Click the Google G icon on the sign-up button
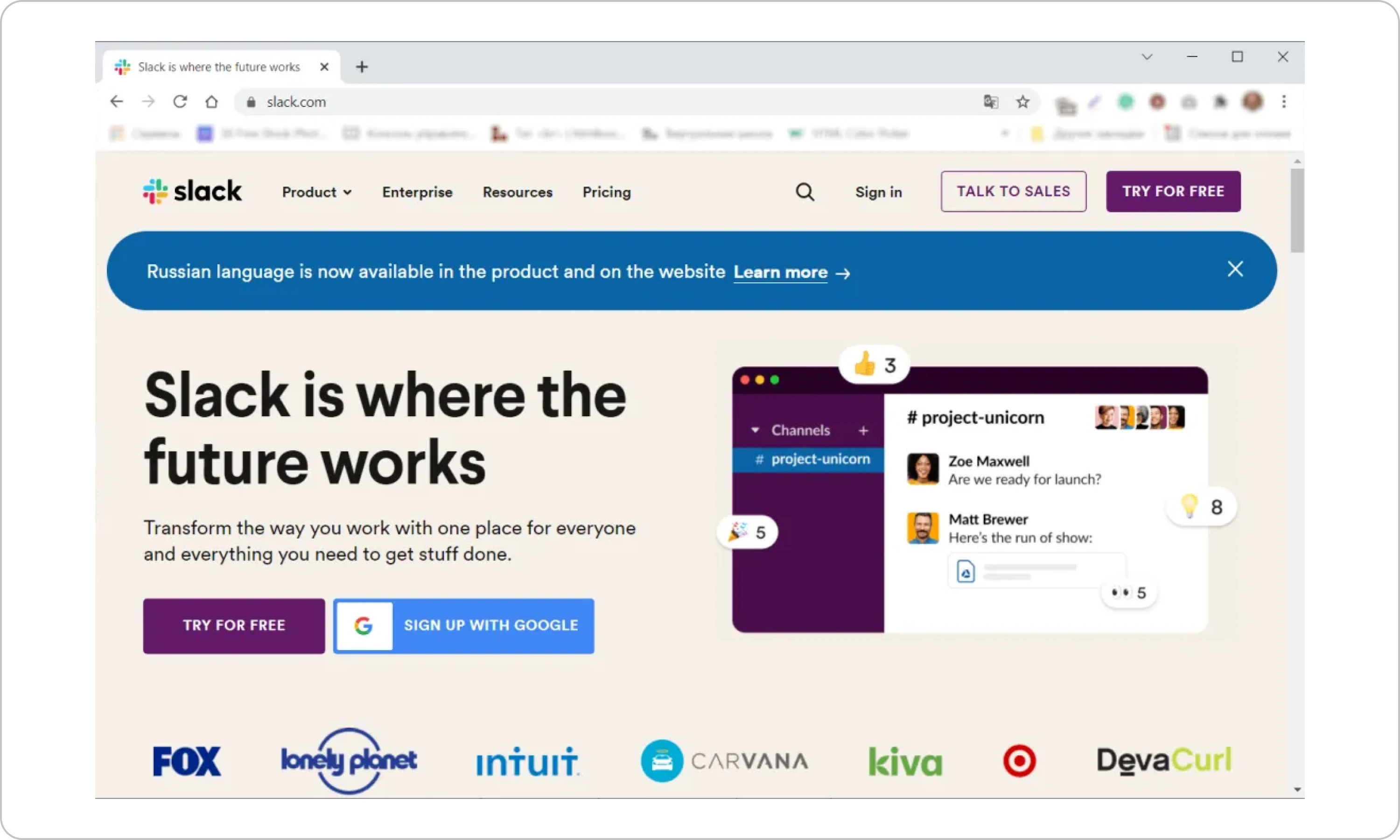The height and width of the screenshot is (840, 1400). coord(364,625)
